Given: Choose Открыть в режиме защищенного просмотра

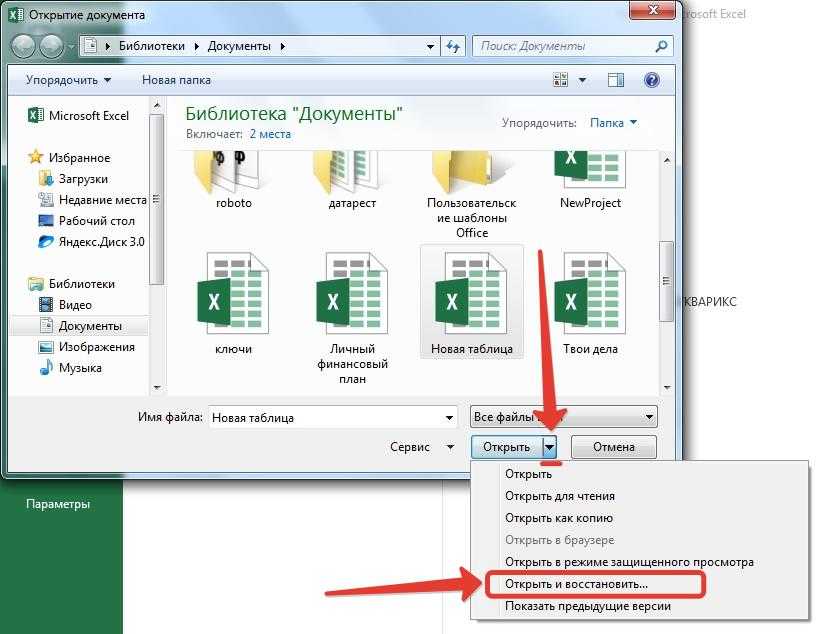Looking at the screenshot, I should coord(629,562).
